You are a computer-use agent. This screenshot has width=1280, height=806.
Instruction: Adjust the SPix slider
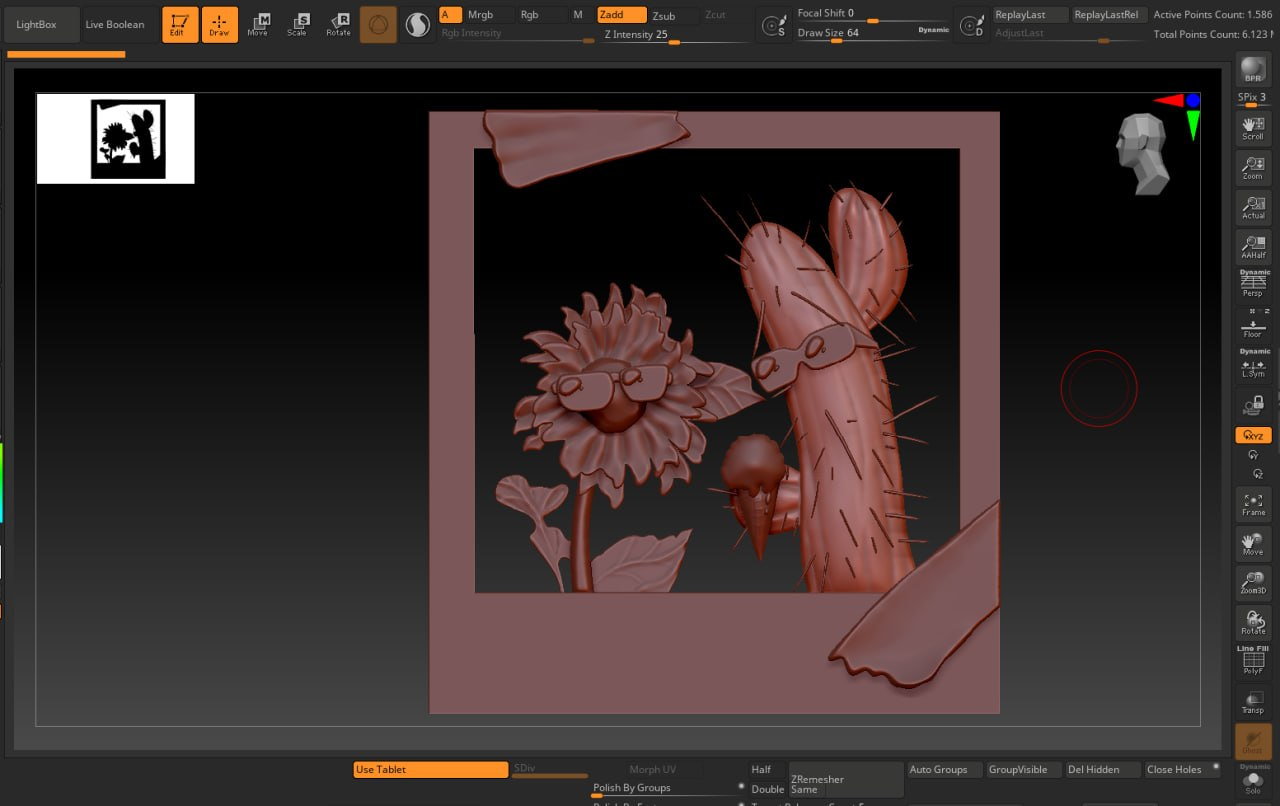click(1253, 99)
